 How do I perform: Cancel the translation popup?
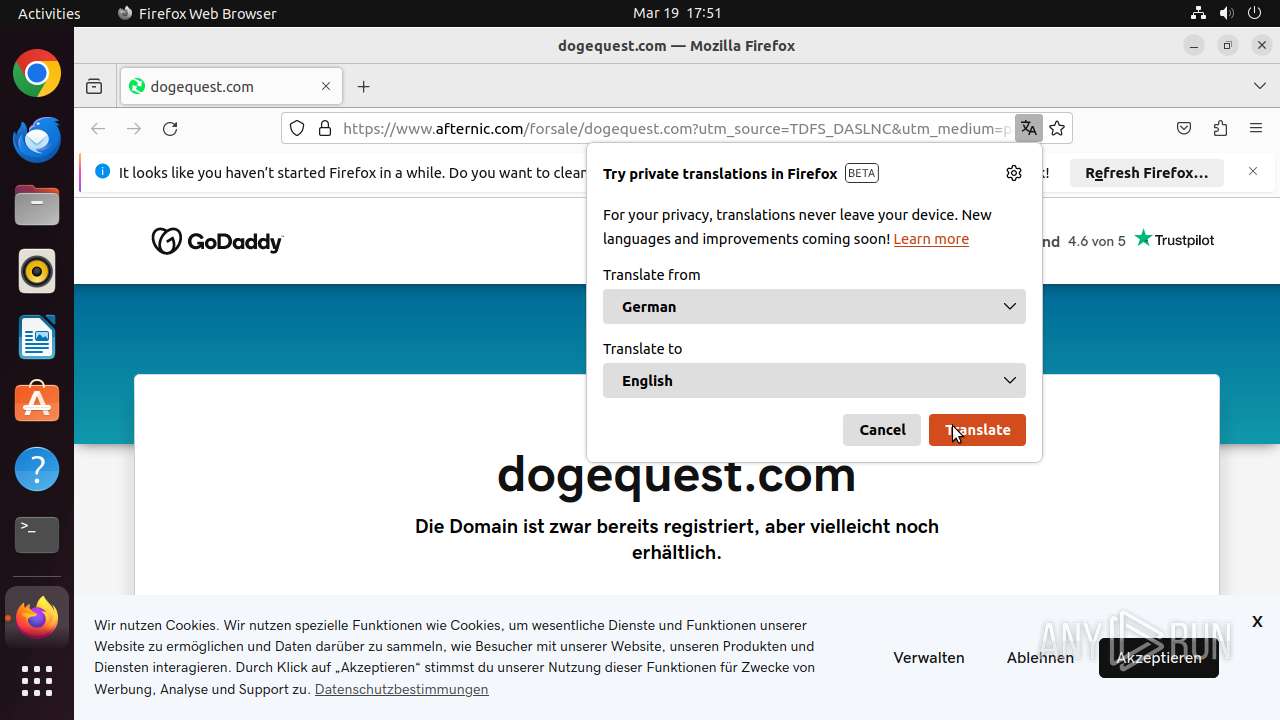(882, 430)
